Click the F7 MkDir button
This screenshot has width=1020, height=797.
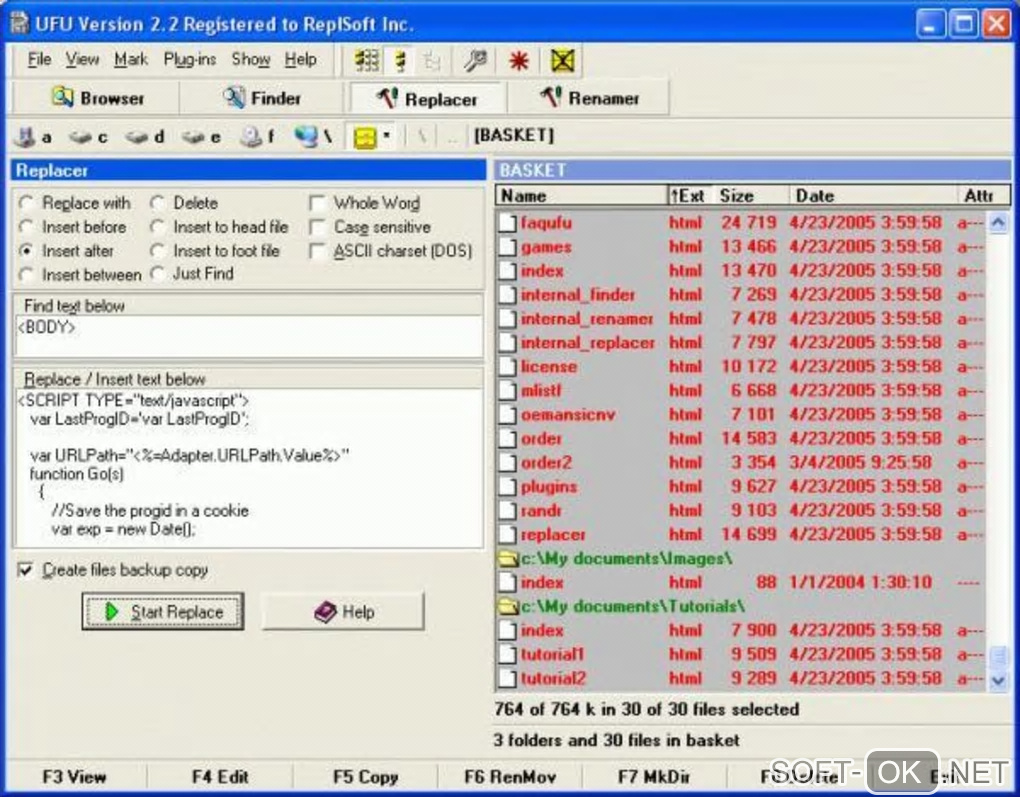coord(654,777)
